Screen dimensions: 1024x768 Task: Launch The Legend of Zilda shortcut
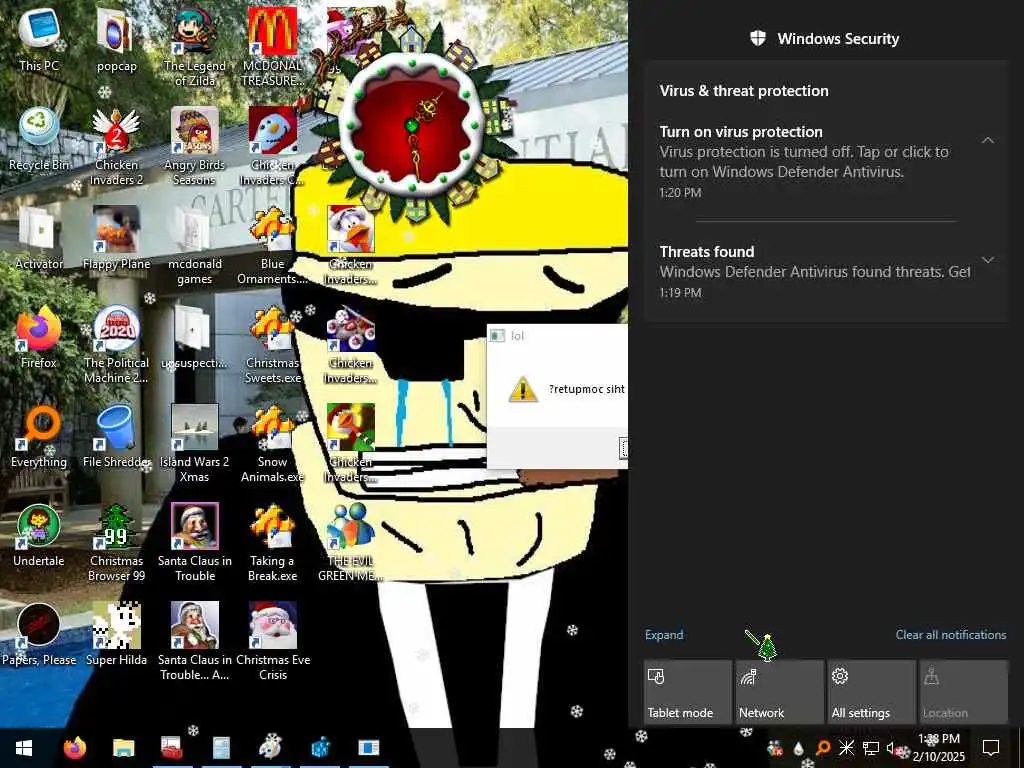tap(195, 47)
